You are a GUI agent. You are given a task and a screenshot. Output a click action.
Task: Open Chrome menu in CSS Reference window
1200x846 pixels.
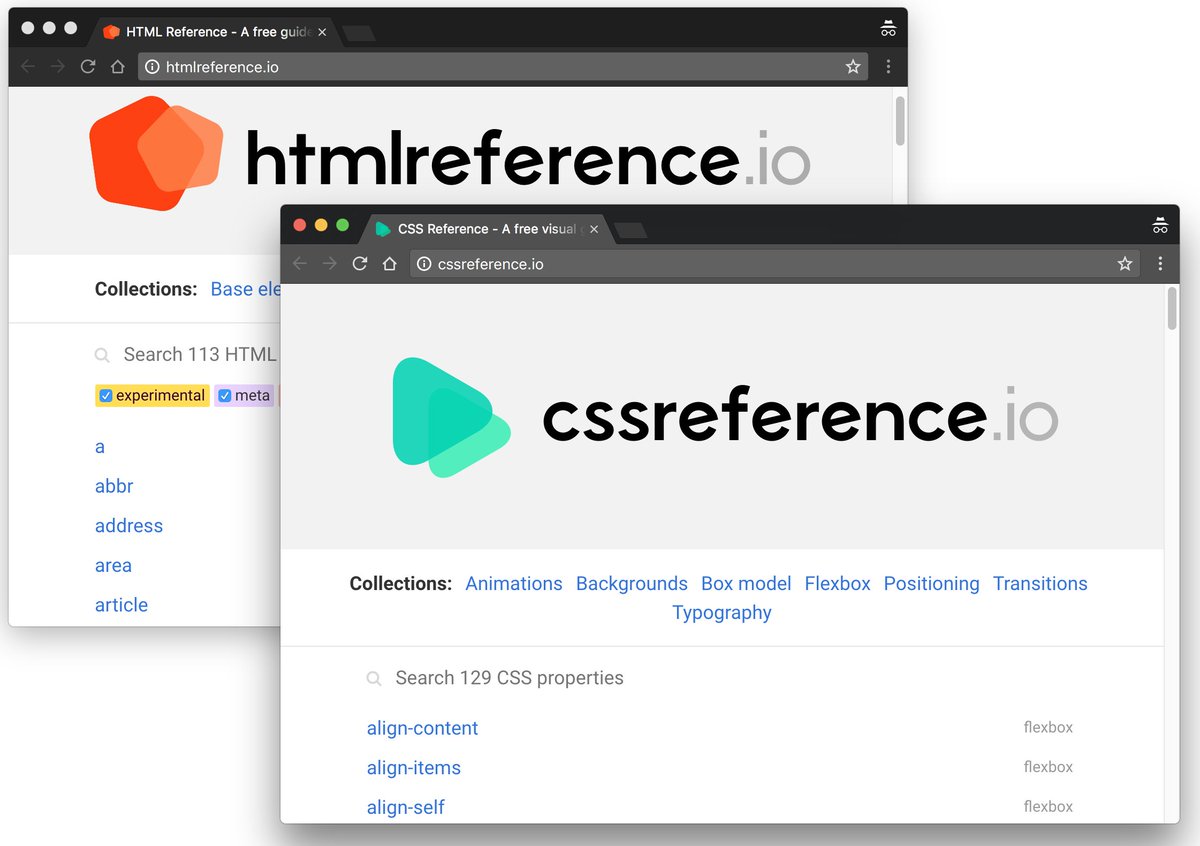[1160, 264]
